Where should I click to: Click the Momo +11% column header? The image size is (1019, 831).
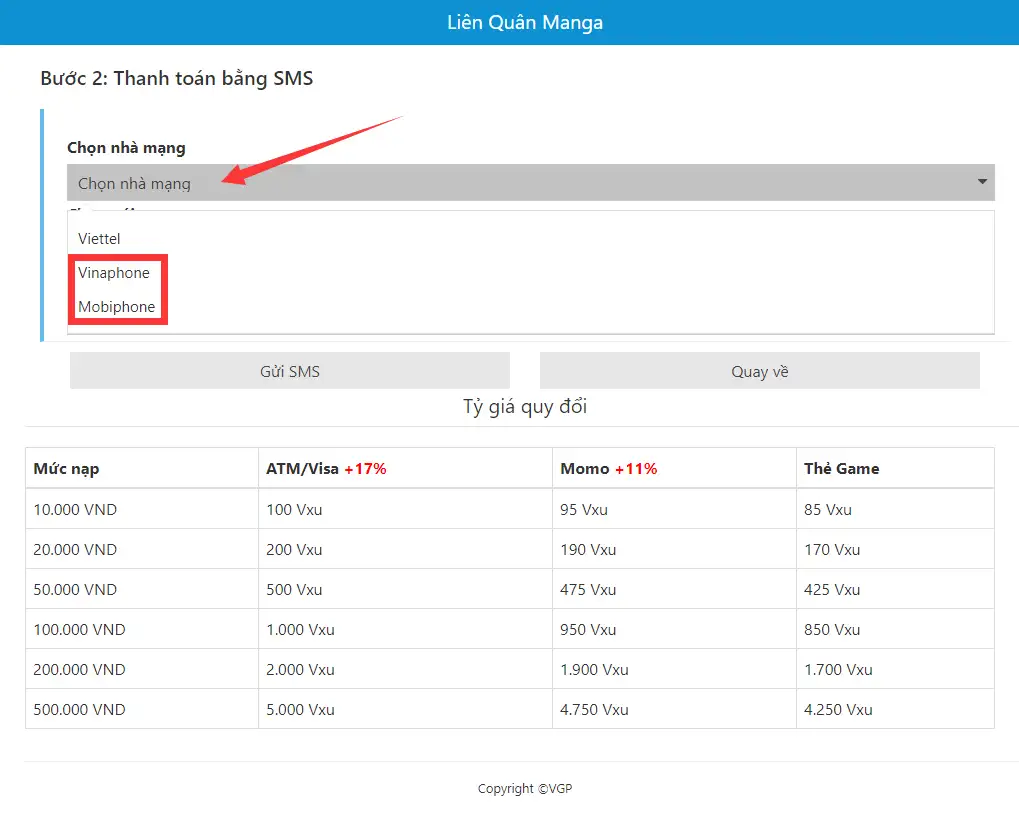click(675, 468)
